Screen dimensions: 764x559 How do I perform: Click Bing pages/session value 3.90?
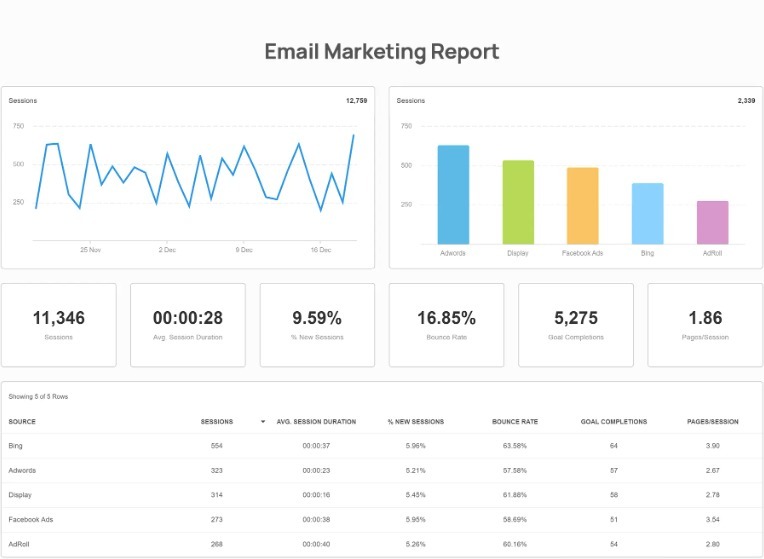[x=713, y=446]
